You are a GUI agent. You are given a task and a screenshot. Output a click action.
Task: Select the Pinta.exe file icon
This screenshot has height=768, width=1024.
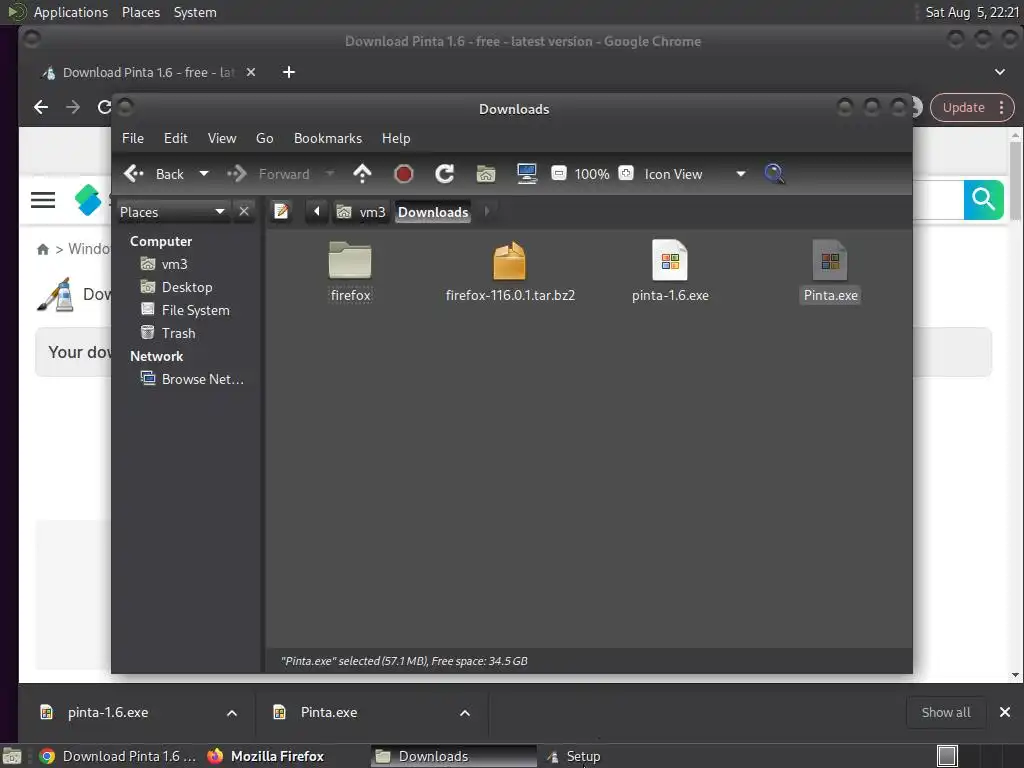click(x=830, y=261)
